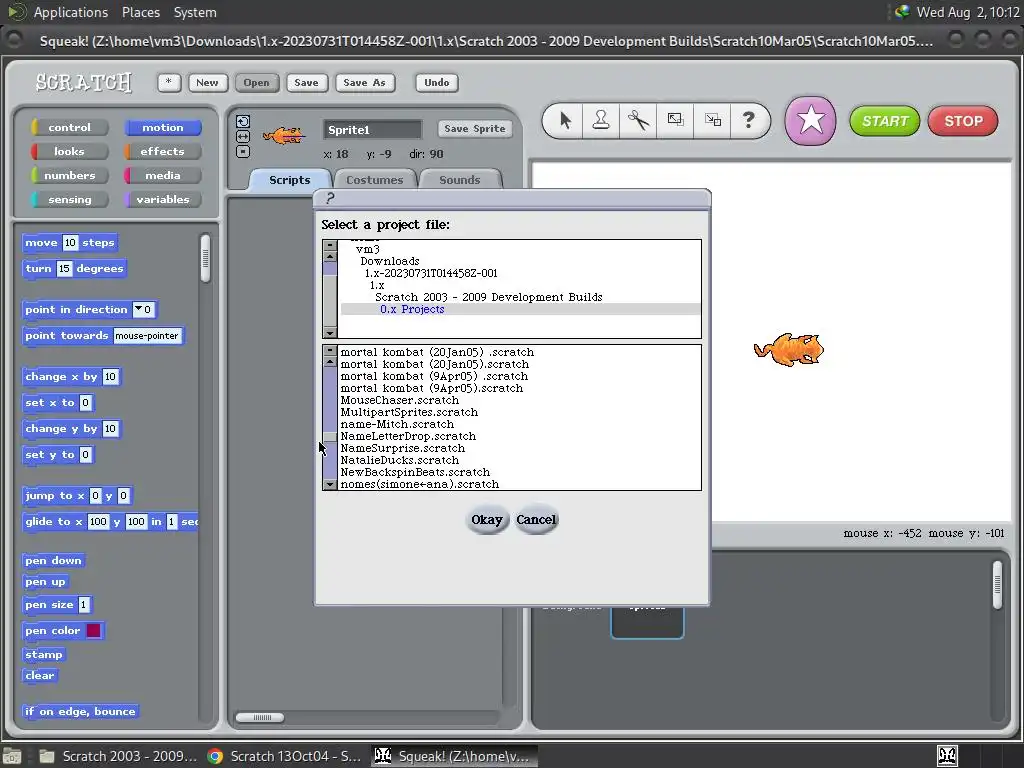Select the 0.x Projects folder
Screen dimensions: 1024x768
point(412,309)
